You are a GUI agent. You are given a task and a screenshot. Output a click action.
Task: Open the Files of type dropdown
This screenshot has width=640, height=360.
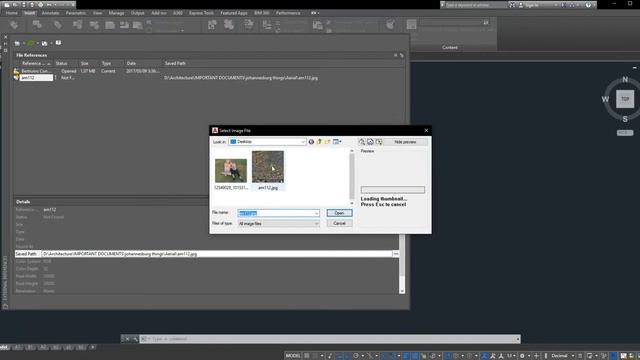(278, 224)
